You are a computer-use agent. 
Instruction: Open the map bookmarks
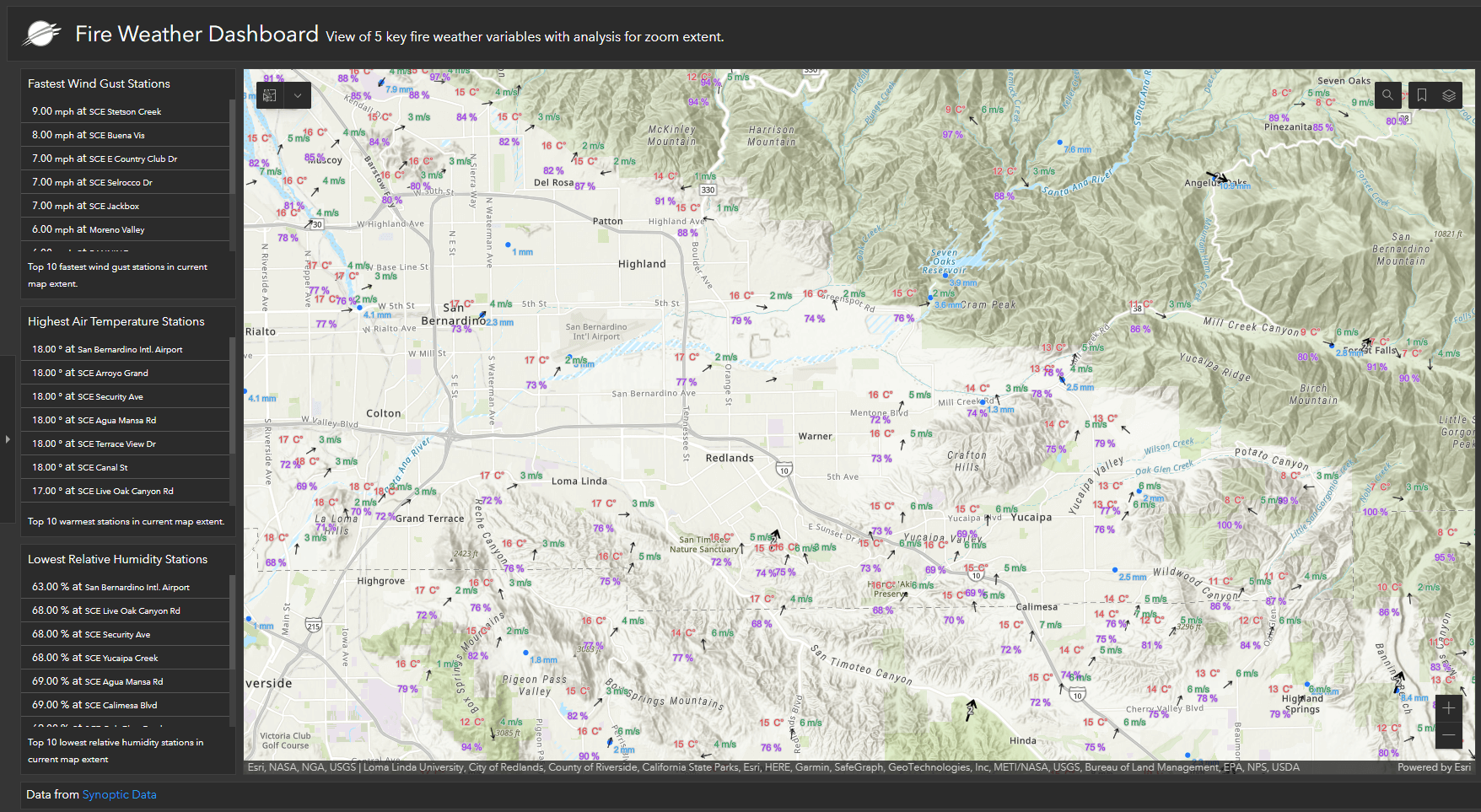(x=1422, y=95)
